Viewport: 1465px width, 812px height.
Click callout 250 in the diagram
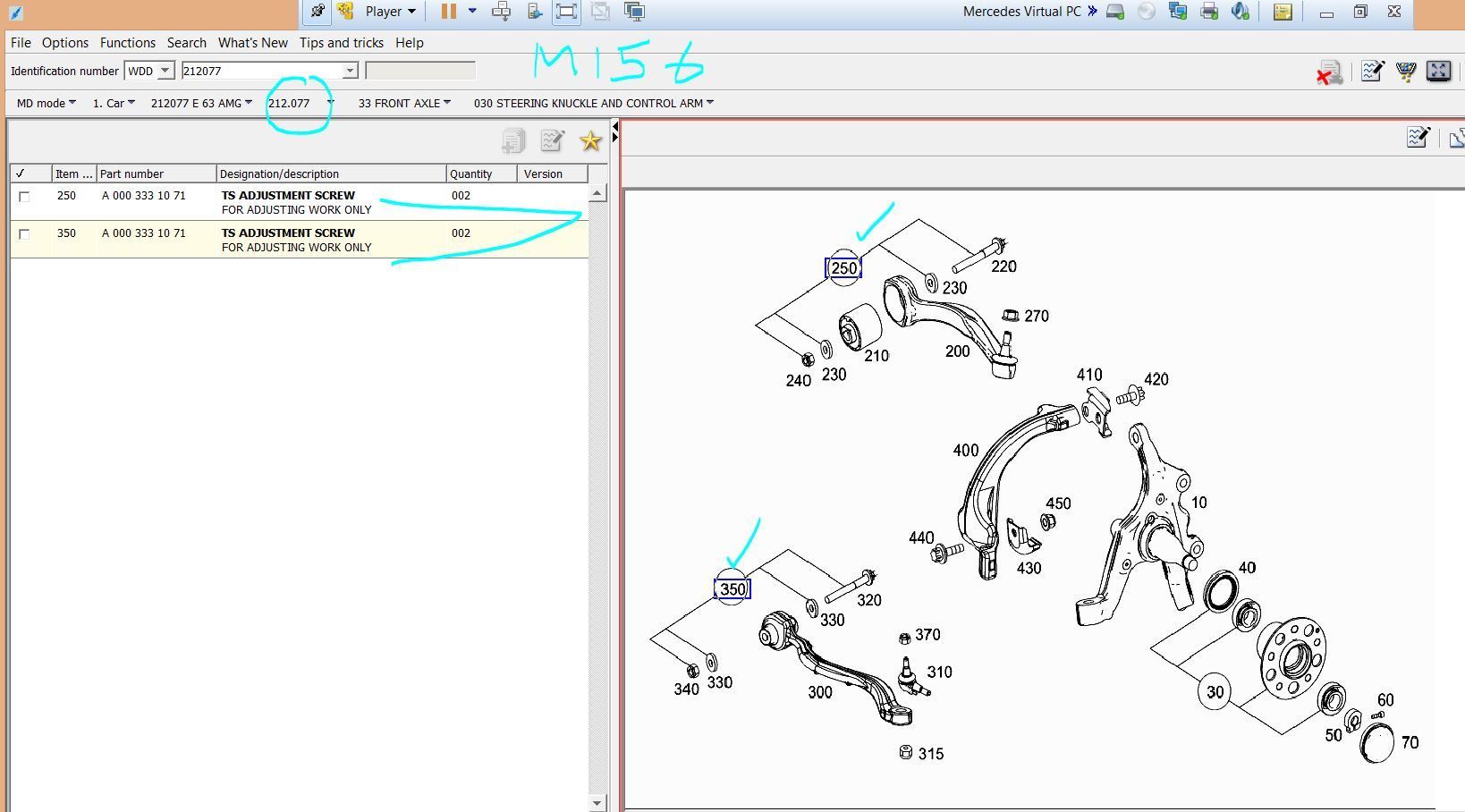pyautogui.click(x=843, y=268)
